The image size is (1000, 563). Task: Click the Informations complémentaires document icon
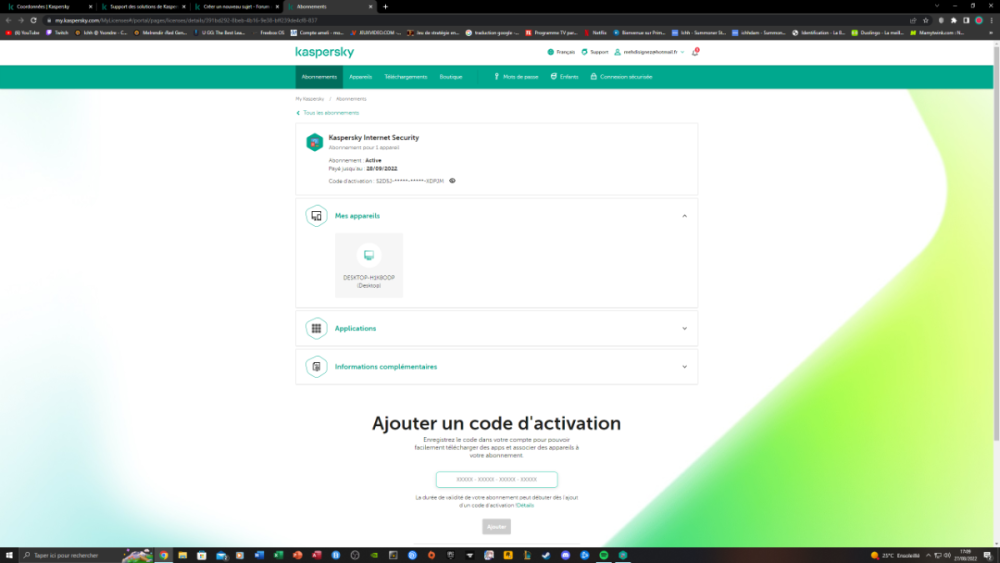[x=316, y=367]
